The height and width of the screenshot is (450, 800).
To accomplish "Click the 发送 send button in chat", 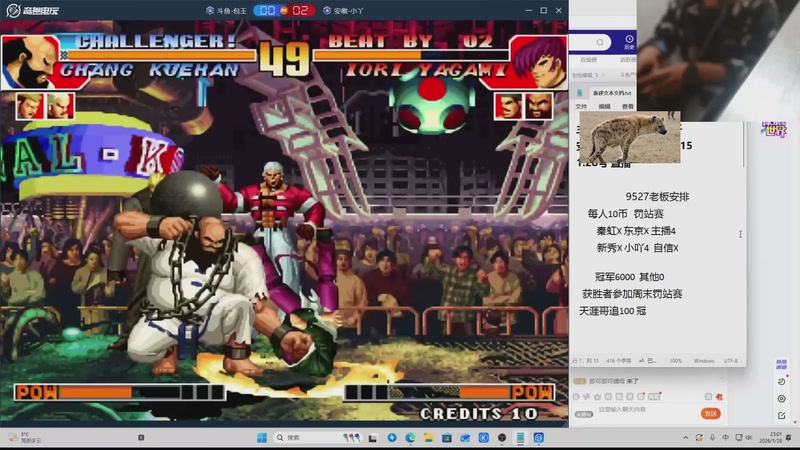I will (711, 413).
